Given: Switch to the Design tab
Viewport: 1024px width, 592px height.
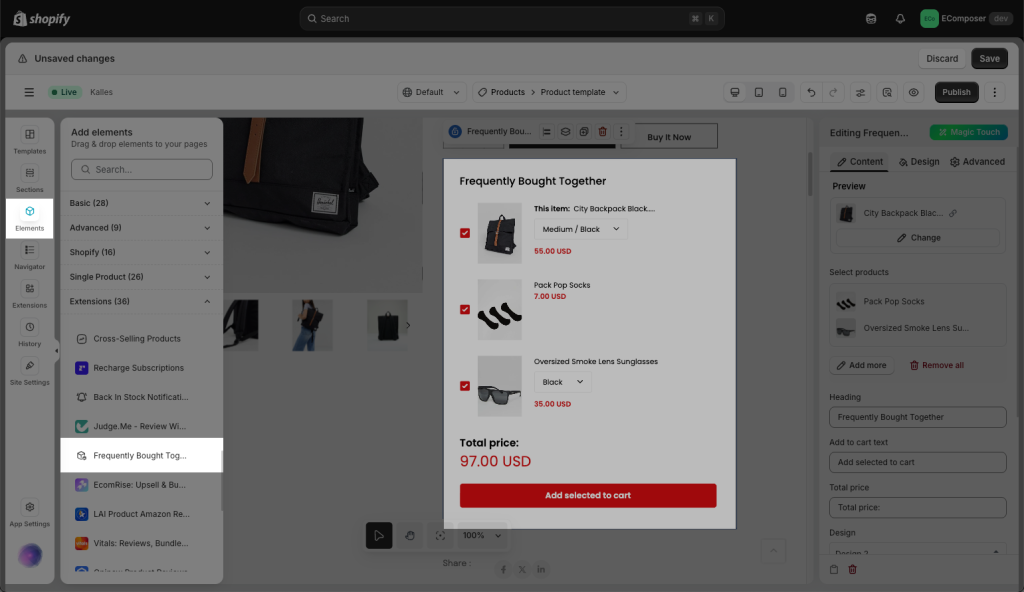Looking at the screenshot, I should pyautogui.click(x=919, y=162).
